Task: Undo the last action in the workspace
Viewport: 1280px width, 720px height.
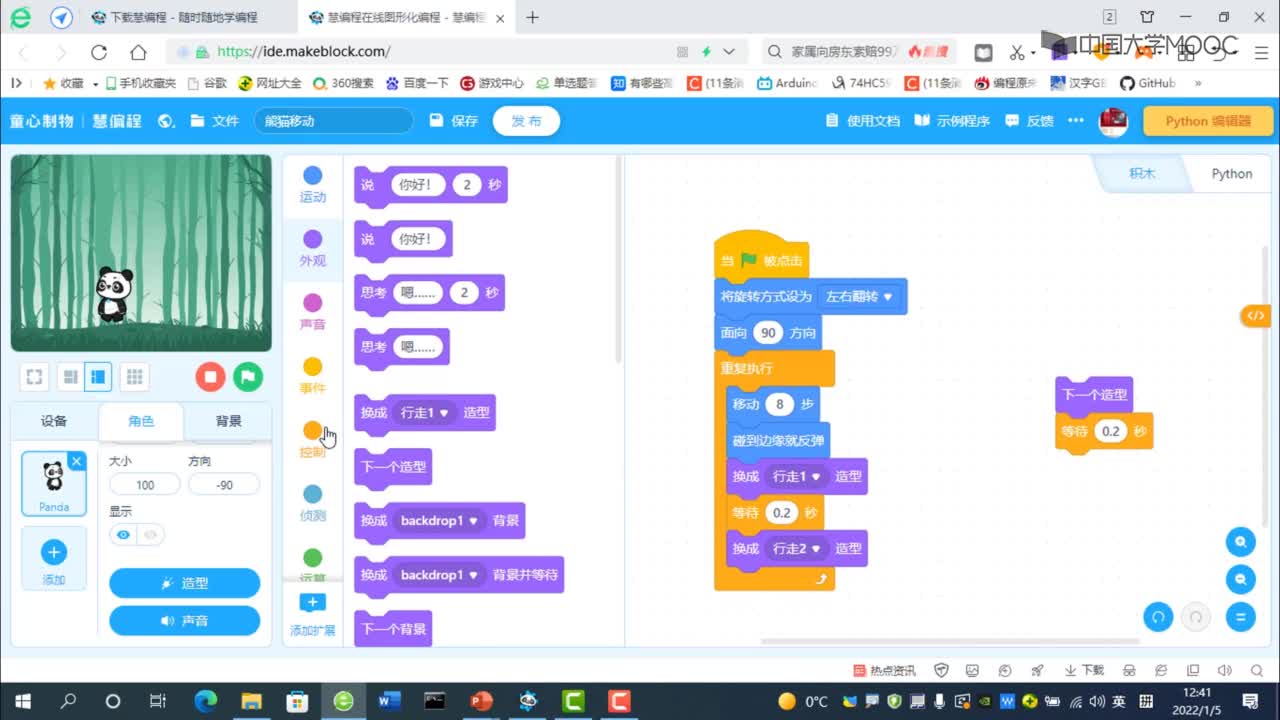Action: click(1158, 617)
